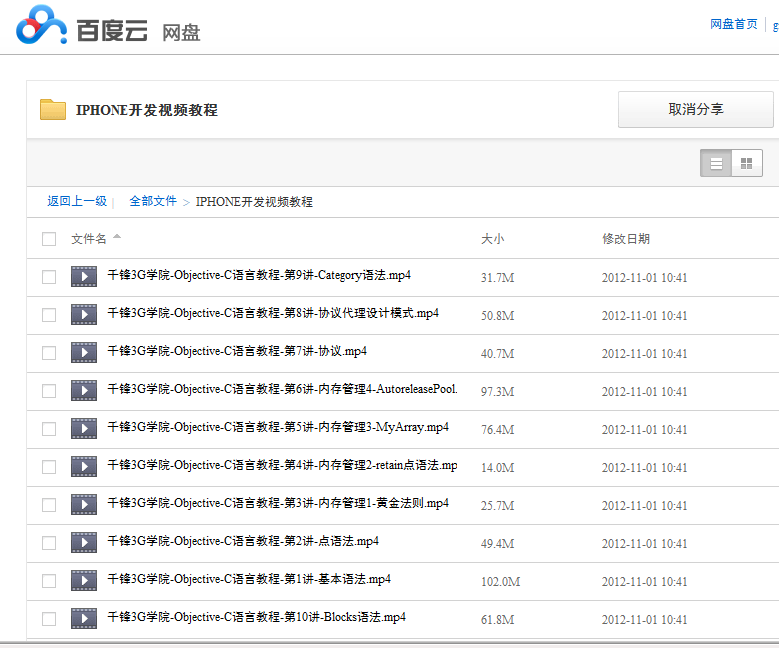The height and width of the screenshot is (648, 779).
Task: Click current breadcrumb IPHONE开发视频教程
Action: tap(254, 202)
